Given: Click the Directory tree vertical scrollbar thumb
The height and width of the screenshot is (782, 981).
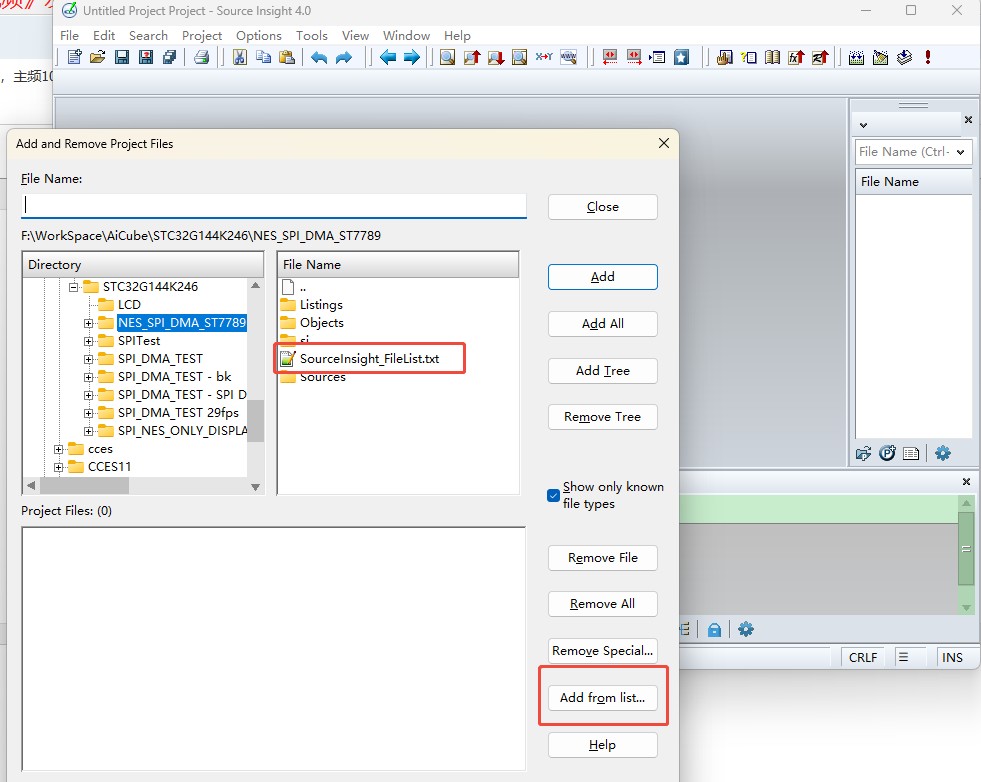Looking at the screenshot, I should [x=255, y=420].
